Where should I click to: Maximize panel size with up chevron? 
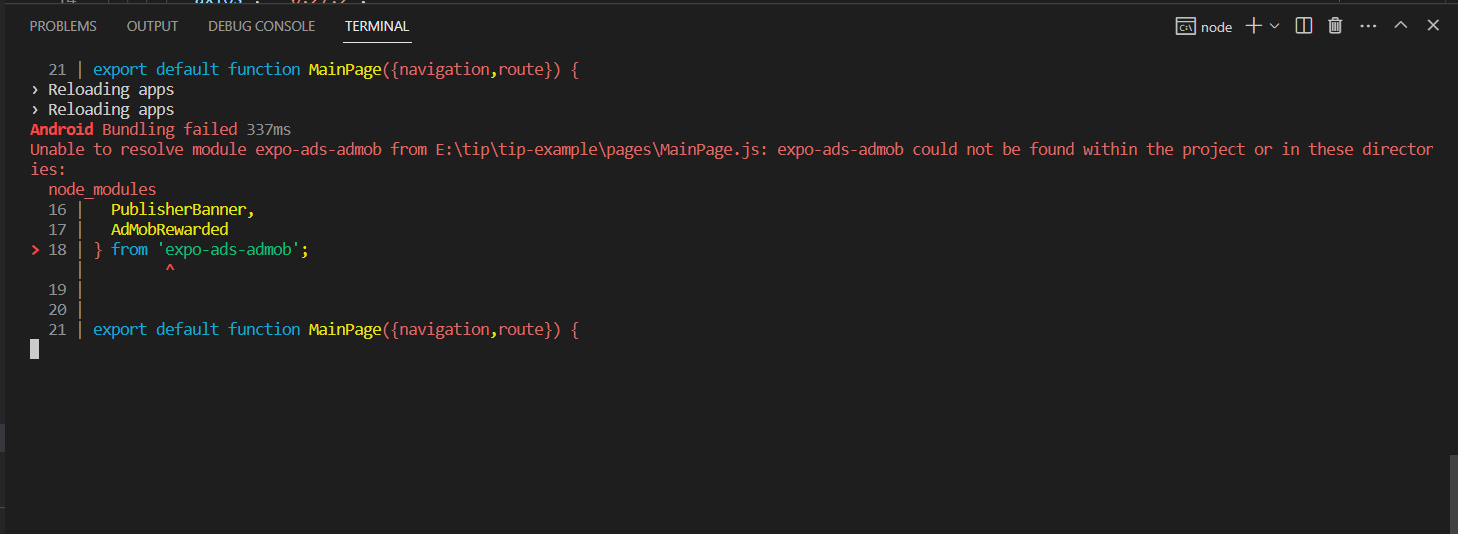[1400, 26]
